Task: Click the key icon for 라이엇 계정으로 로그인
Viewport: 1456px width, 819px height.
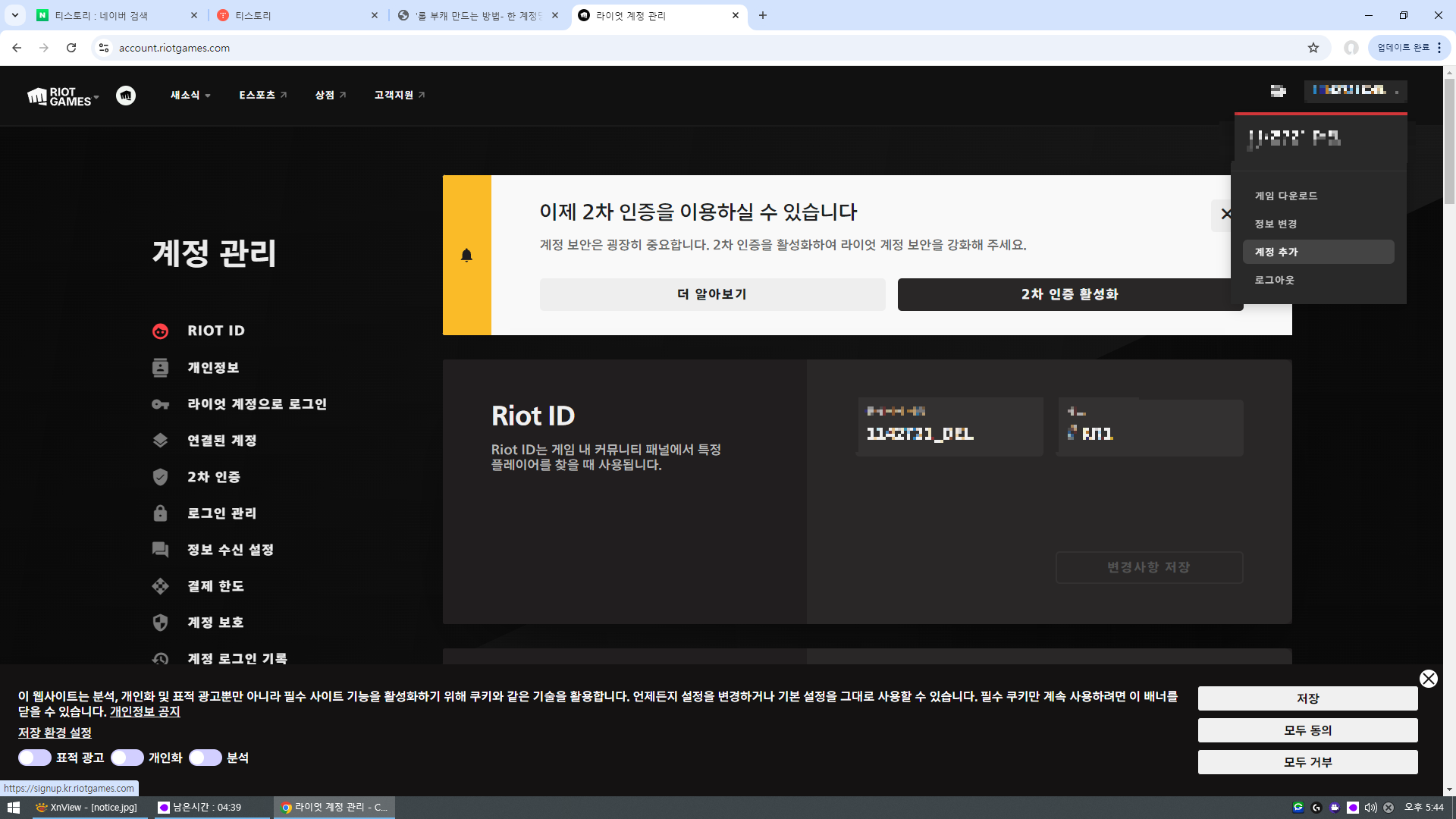Action: tap(160, 404)
